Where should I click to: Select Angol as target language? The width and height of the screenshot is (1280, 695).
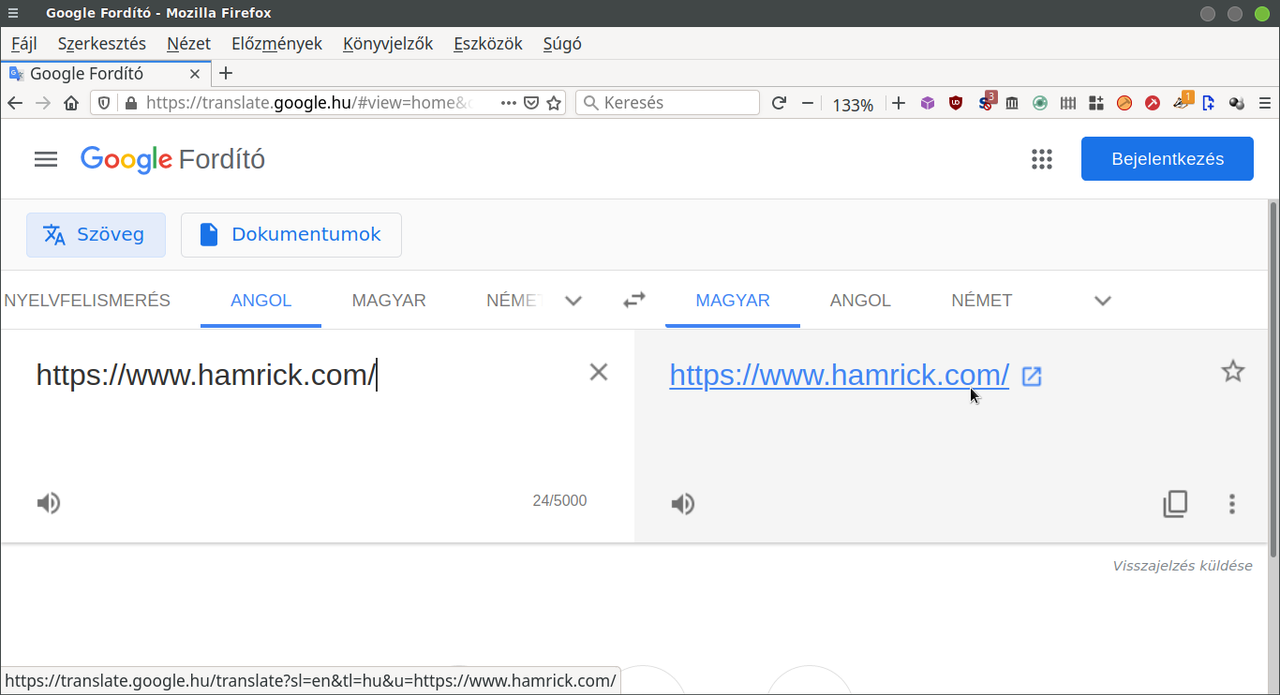(x=860, y=300)
